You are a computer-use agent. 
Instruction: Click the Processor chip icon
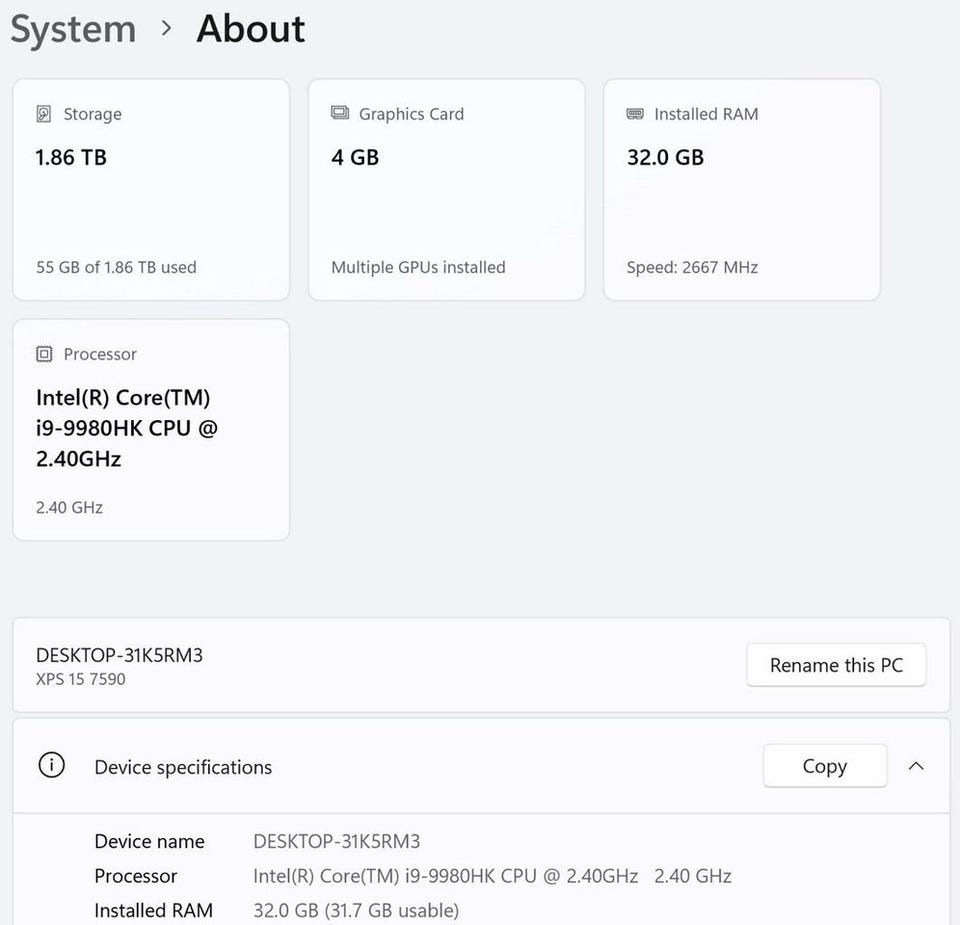44,354
